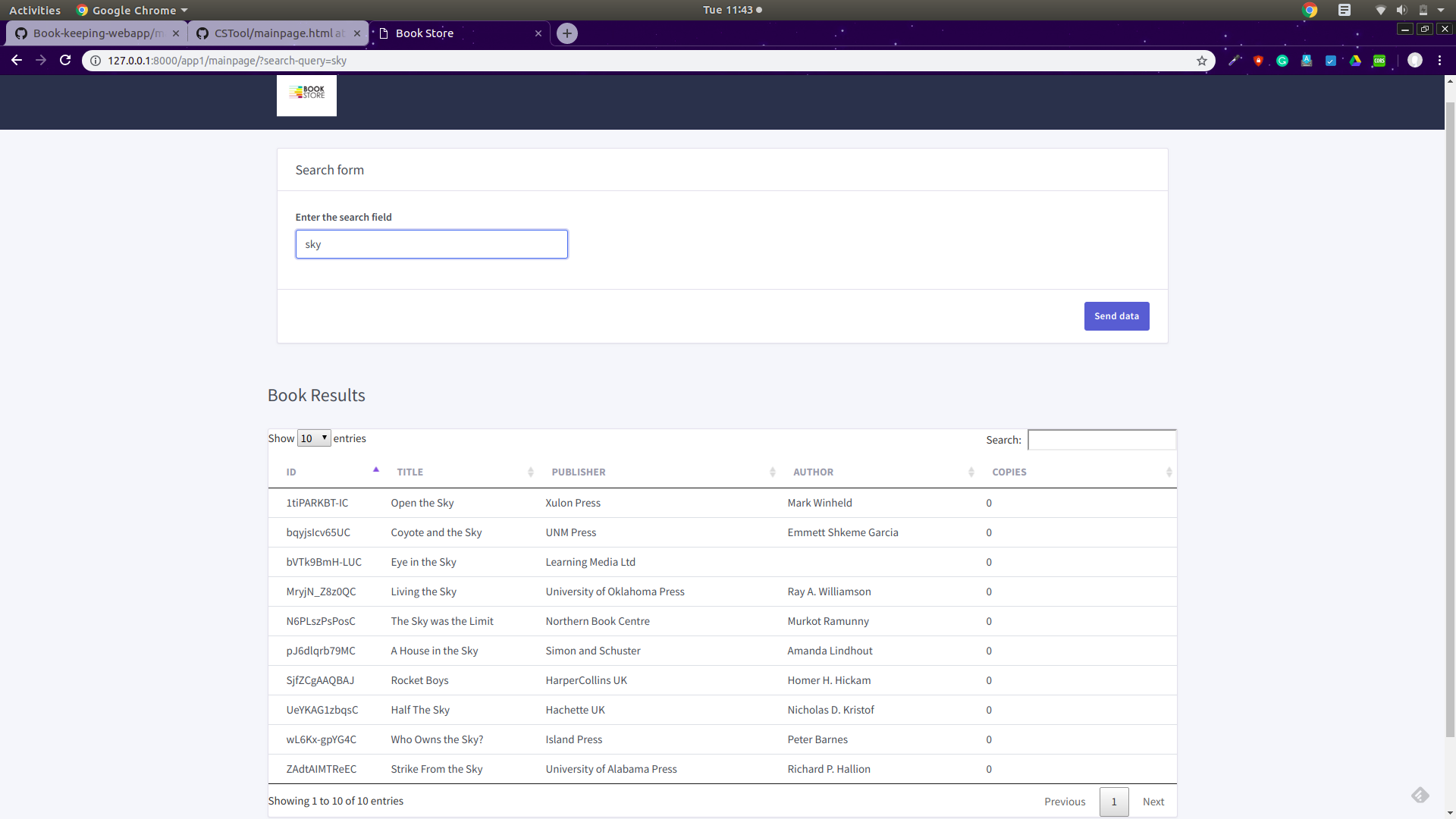Open the Grammarly extension
Viewport: 1456px width, 819px height.
1282,61
